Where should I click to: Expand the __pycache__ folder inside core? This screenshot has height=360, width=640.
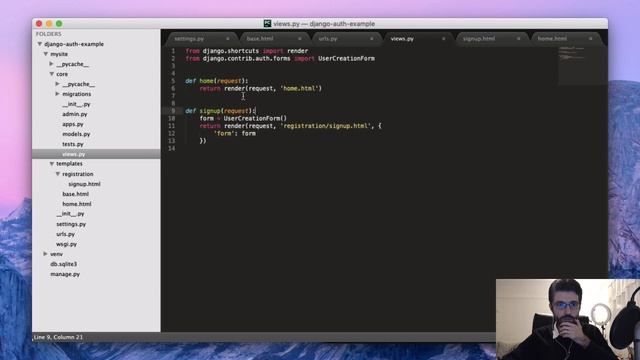[58, 84]
